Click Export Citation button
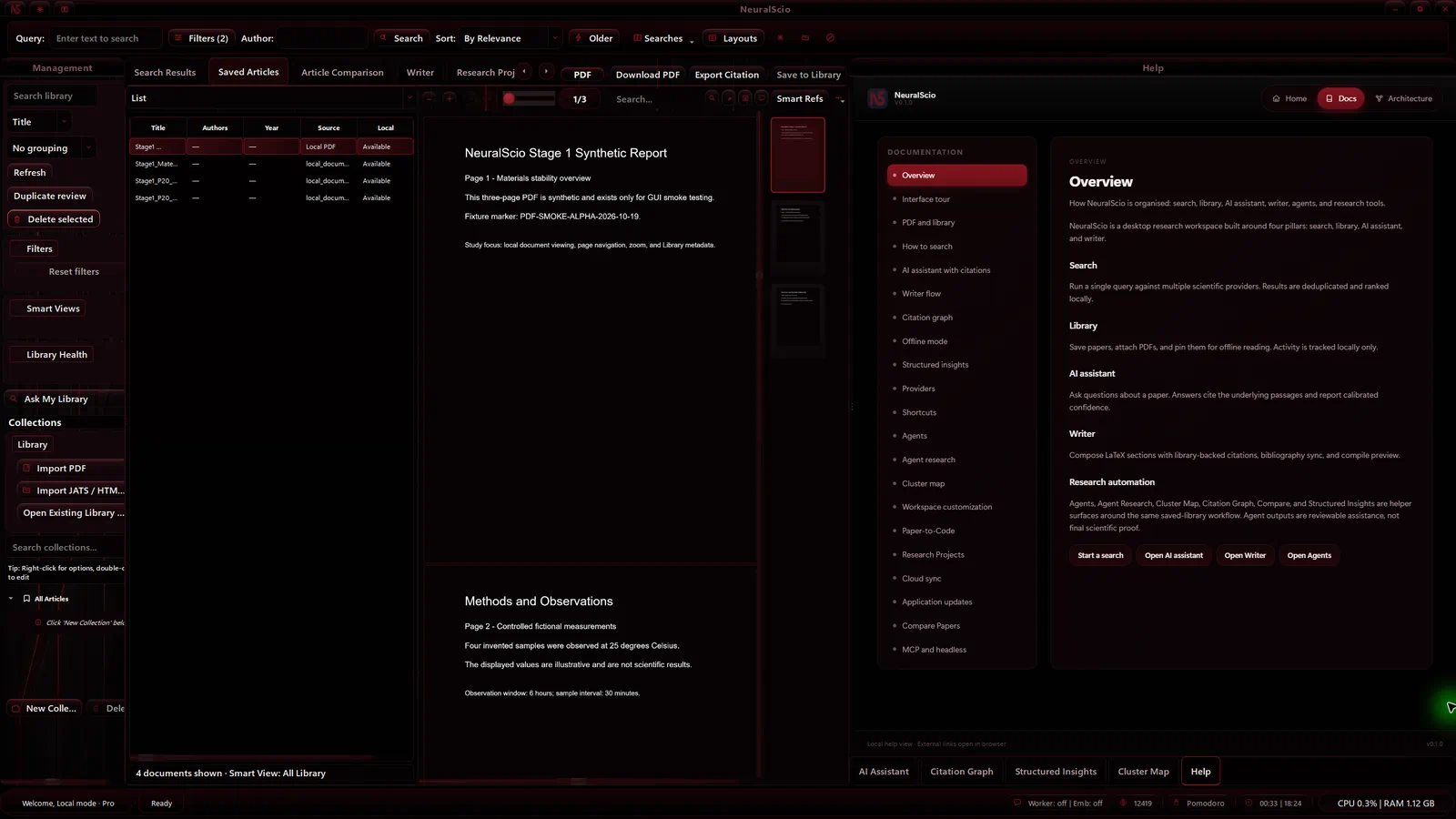The height and width of the screenshot is (819, 1456). [x=726, y=75]
